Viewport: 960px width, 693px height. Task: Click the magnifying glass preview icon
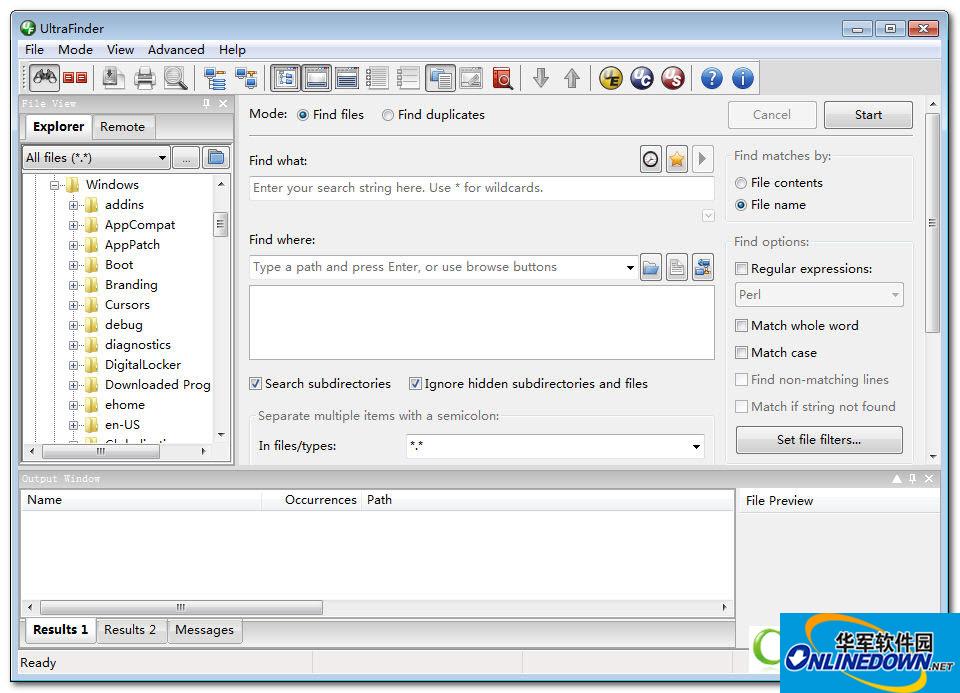tap(176, 78)
